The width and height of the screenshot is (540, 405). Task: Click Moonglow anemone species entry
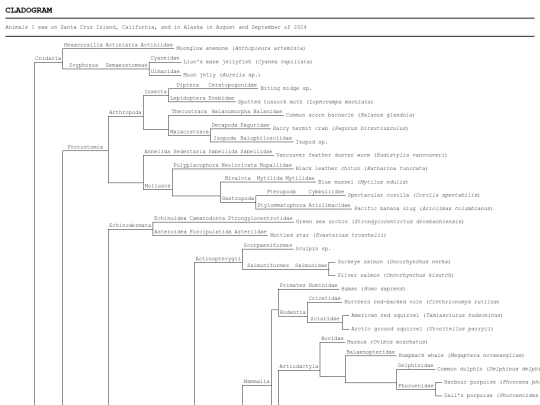coord(240,48)
